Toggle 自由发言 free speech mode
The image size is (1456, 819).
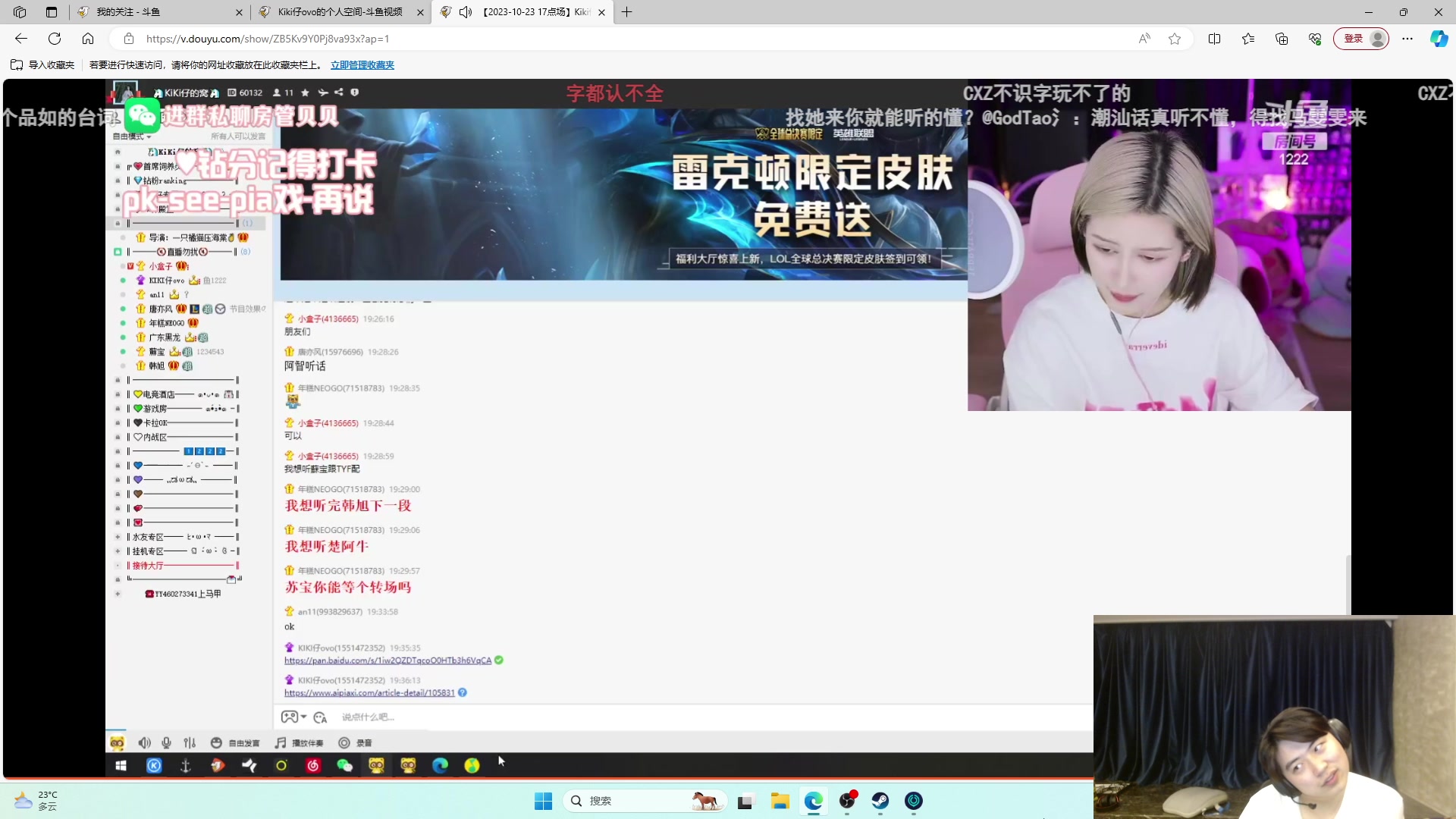(235, 743)
